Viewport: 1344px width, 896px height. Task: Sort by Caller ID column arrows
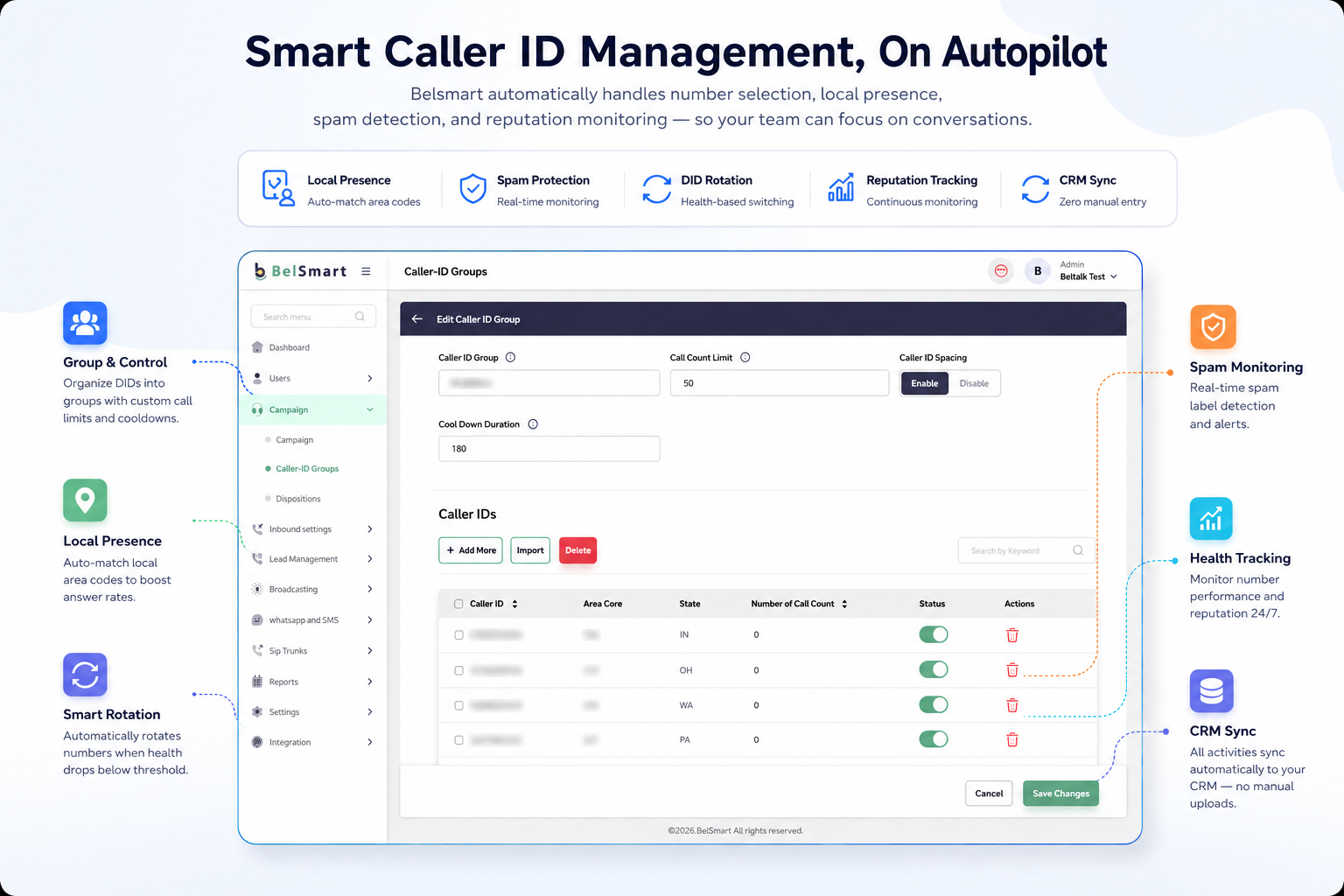514,604
